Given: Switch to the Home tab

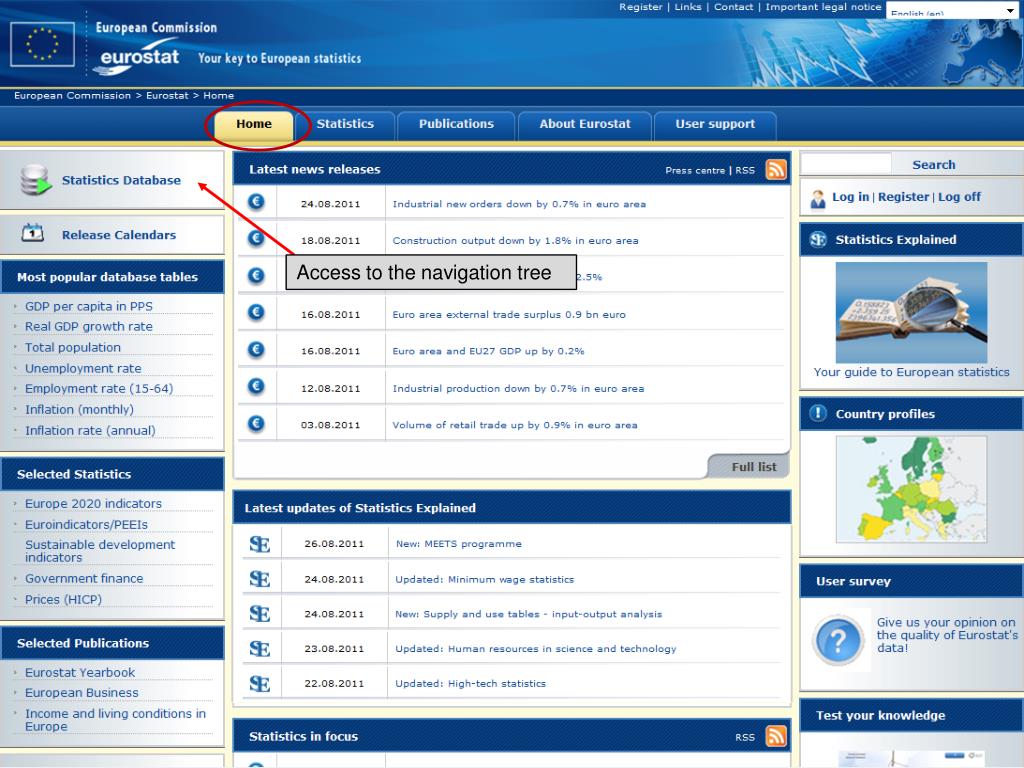Looking at the screenshot, I should click(254, 124).
